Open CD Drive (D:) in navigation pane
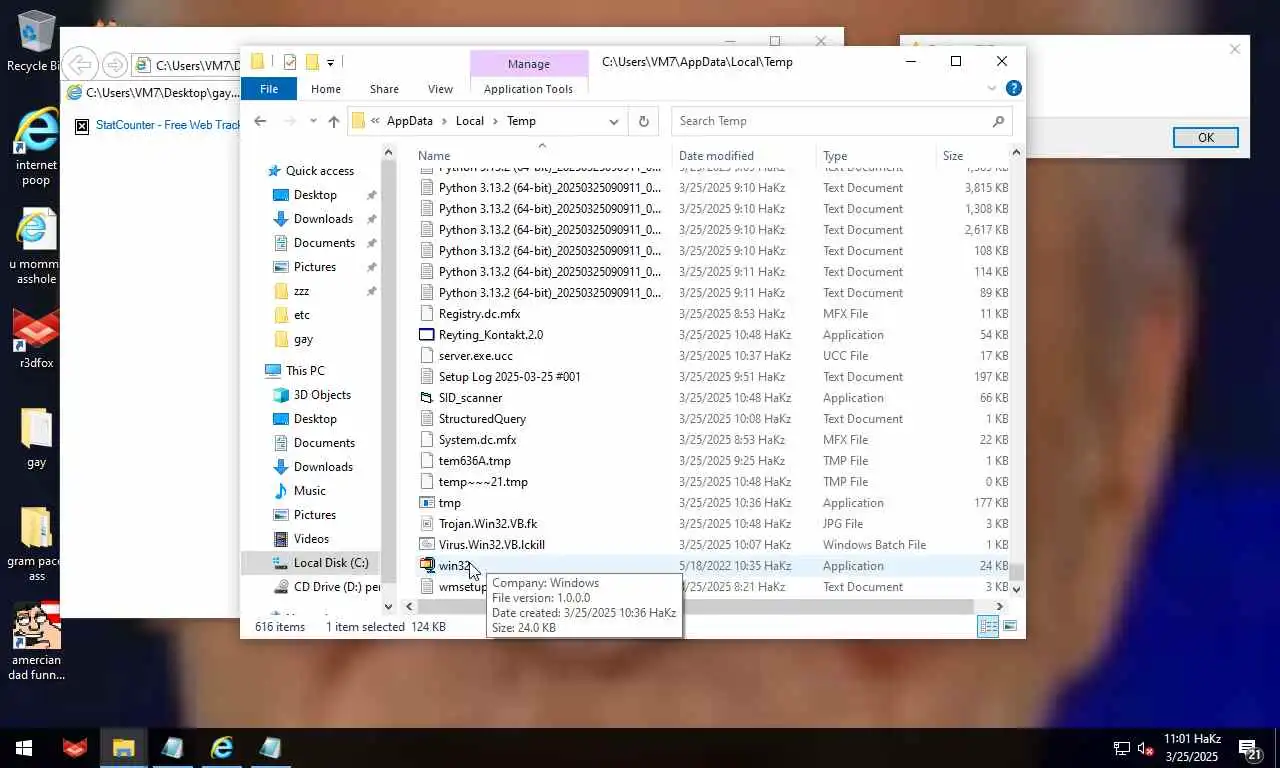This screenshot has width=1280, height=768. (x=325, y=587)
